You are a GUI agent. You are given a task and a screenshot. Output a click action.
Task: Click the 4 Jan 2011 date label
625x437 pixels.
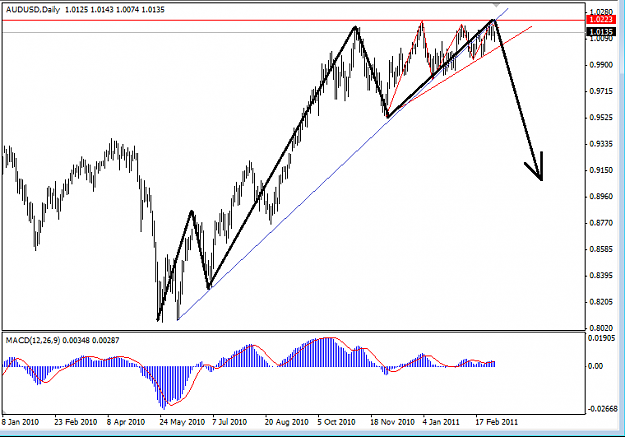coord(441,422)
